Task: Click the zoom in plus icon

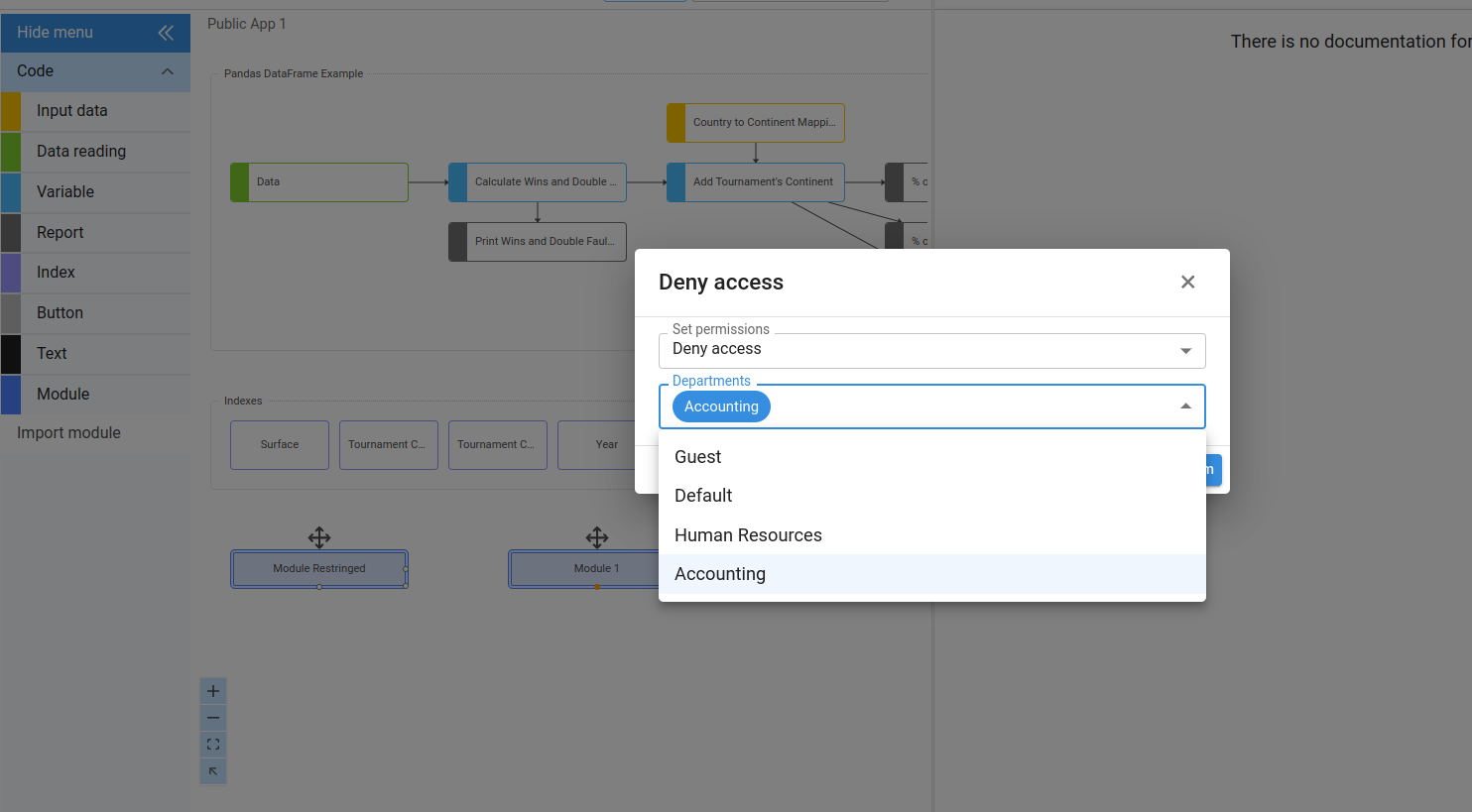Action: click(x=213, y=691)
